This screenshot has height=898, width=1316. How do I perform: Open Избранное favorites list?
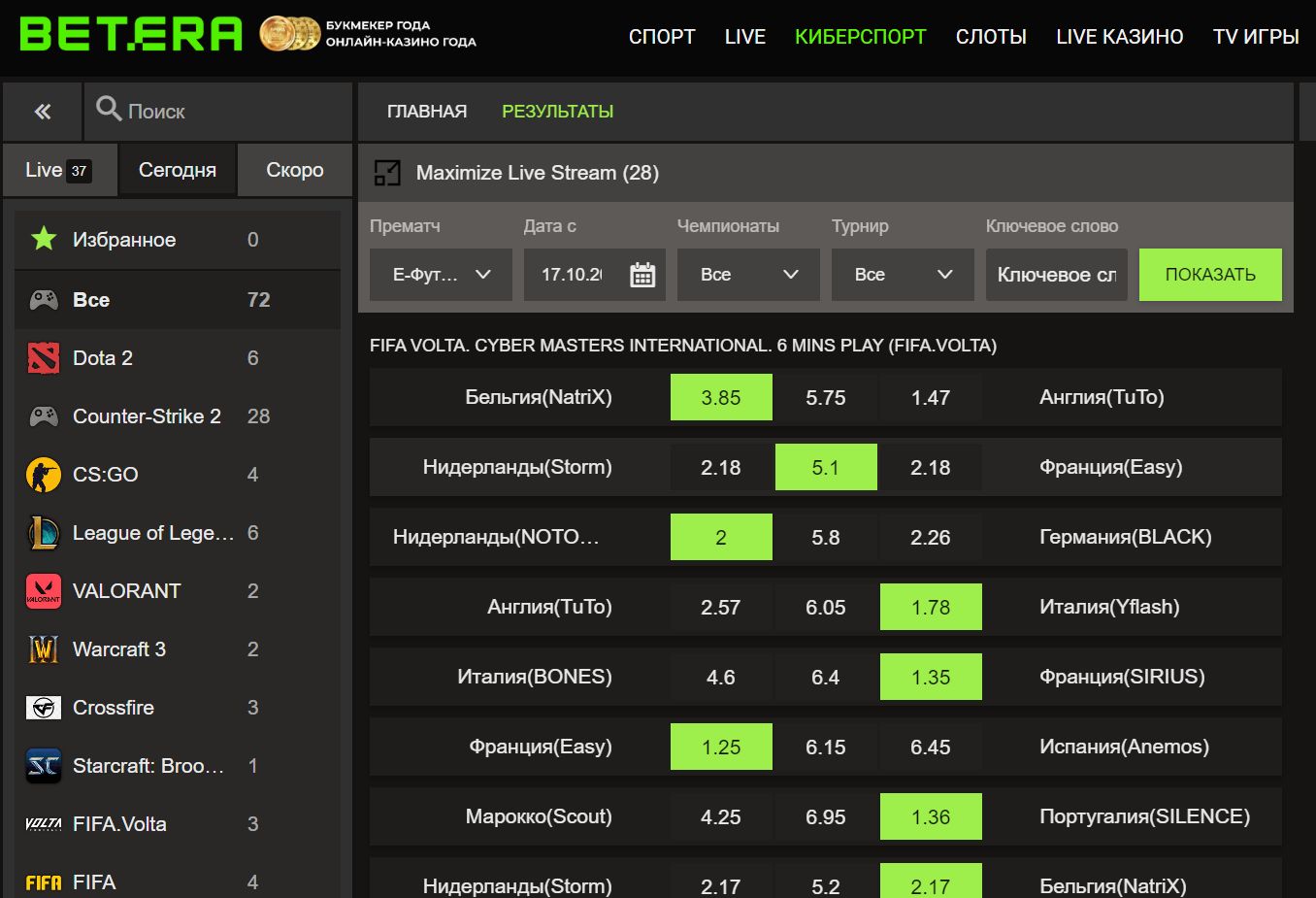(x=178, y=240)
